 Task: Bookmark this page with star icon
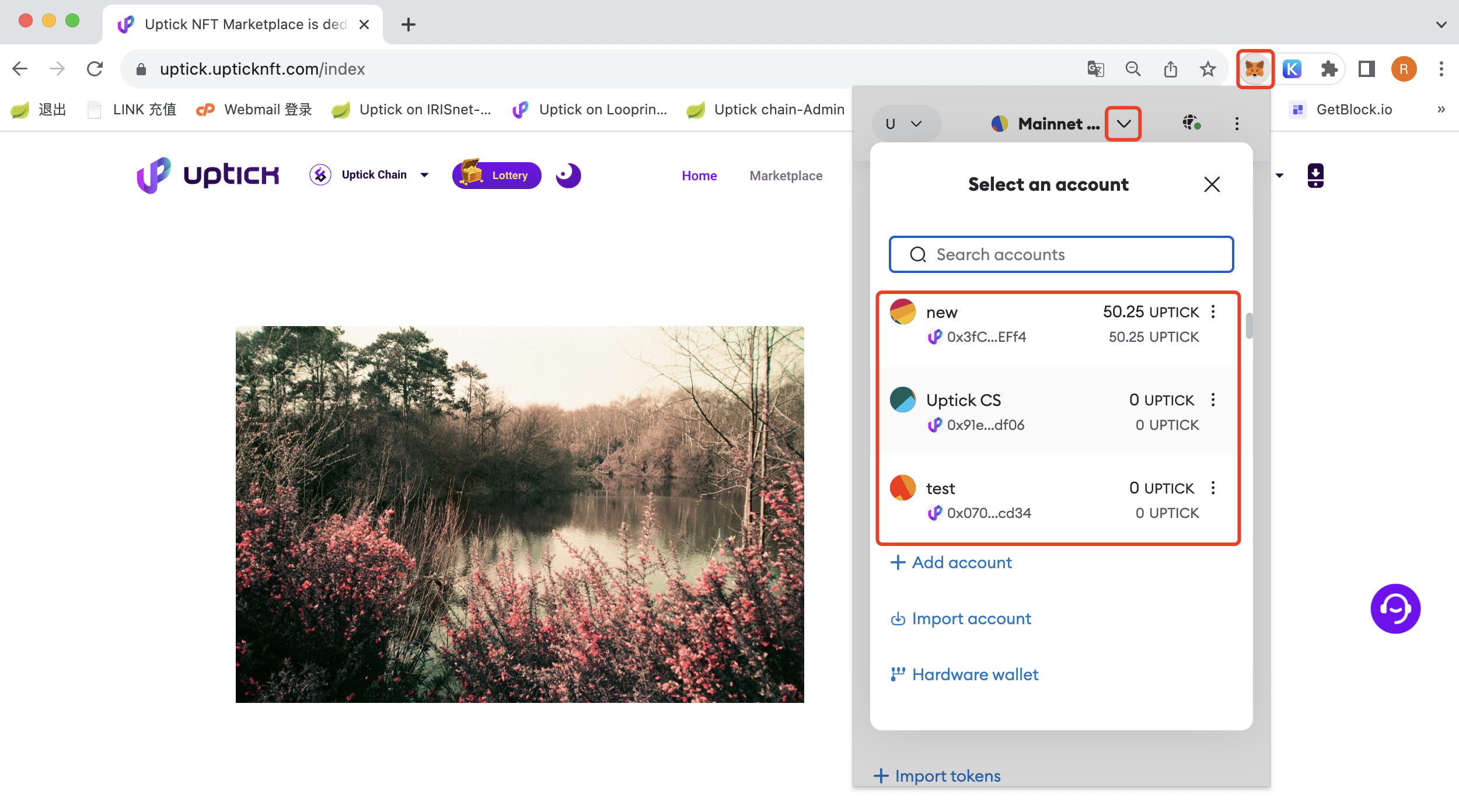click(1207, 69)
